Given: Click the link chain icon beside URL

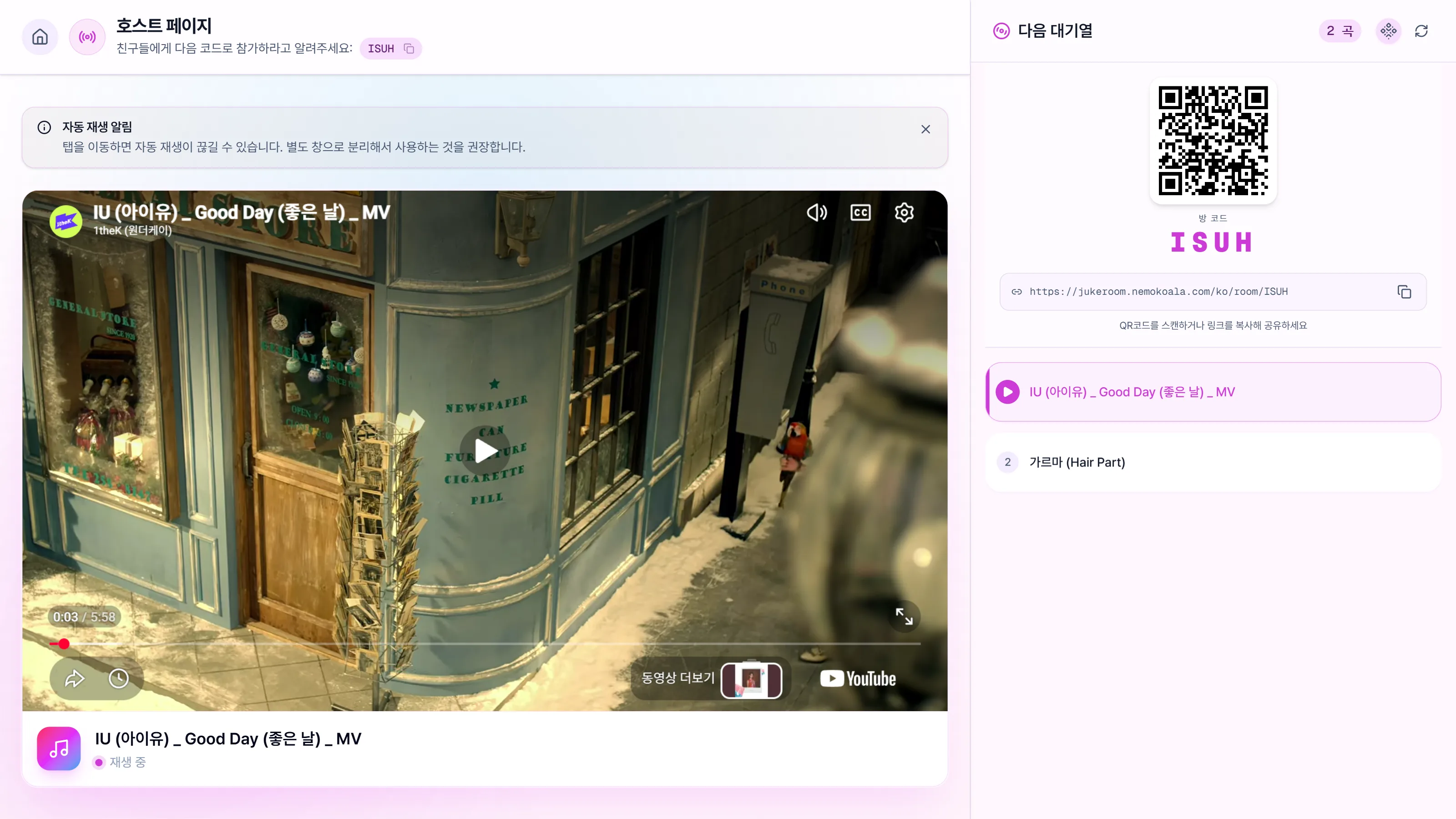Looking at the screenshot, I should tap(1016, 292).
